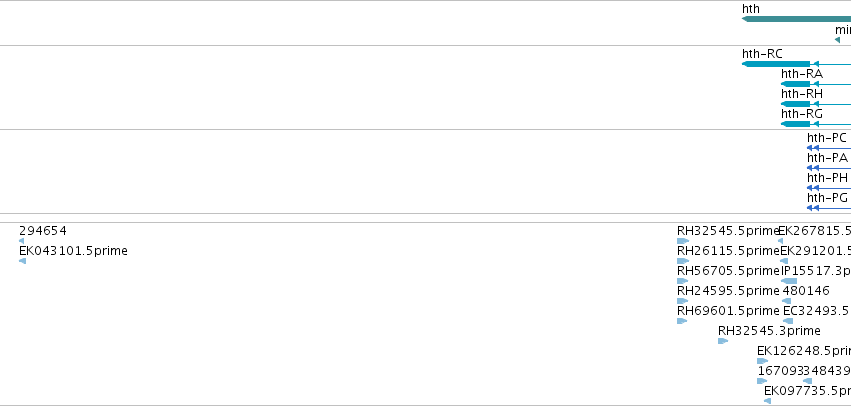Select the IP15517.3prime EST bar
851x406 pixels.
pos(789,281)
